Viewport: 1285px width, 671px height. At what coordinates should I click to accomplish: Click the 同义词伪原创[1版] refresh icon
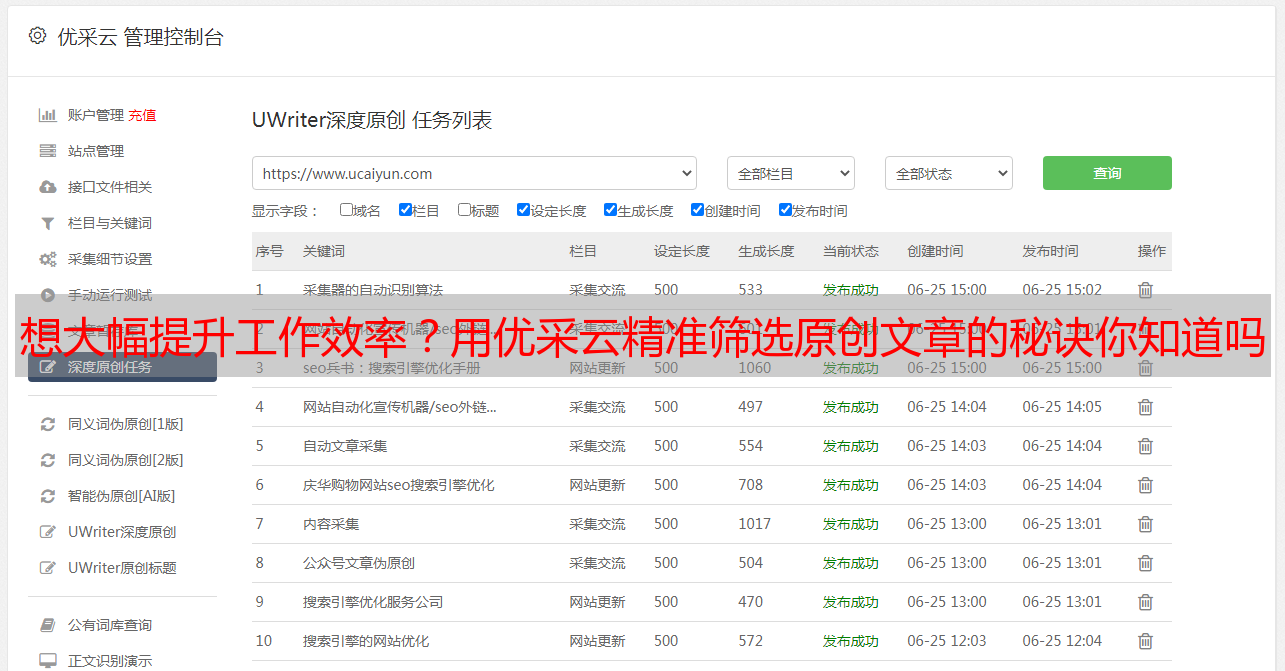[47, 424]
